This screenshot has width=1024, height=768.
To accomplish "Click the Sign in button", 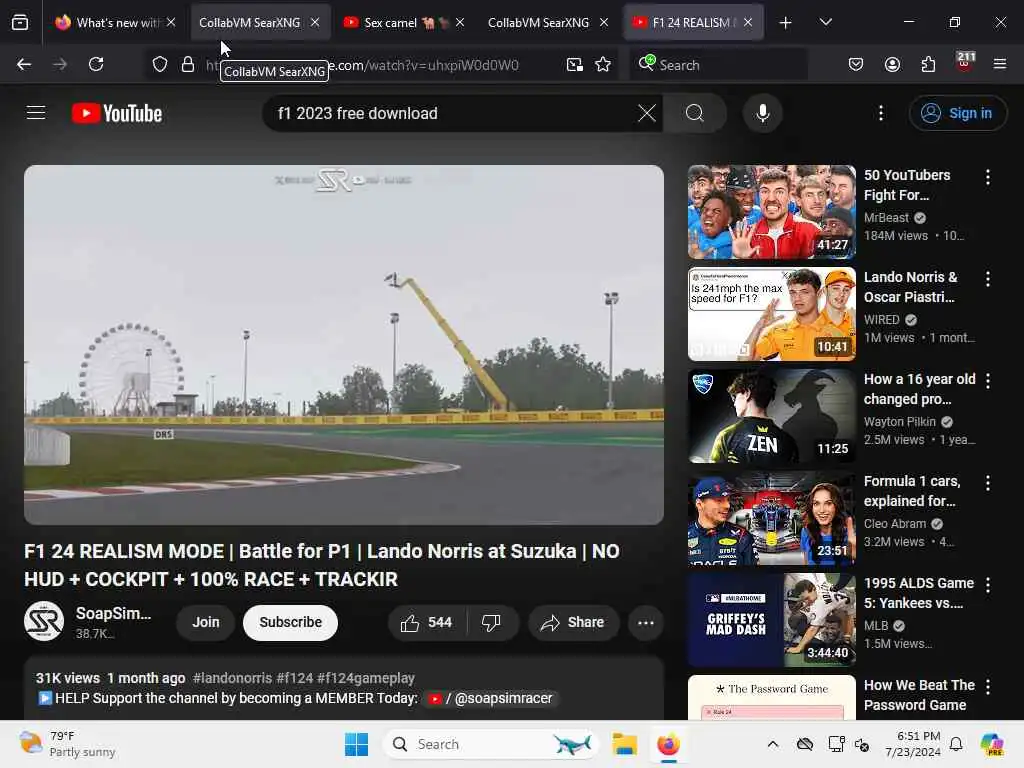I will click(957, 113).
